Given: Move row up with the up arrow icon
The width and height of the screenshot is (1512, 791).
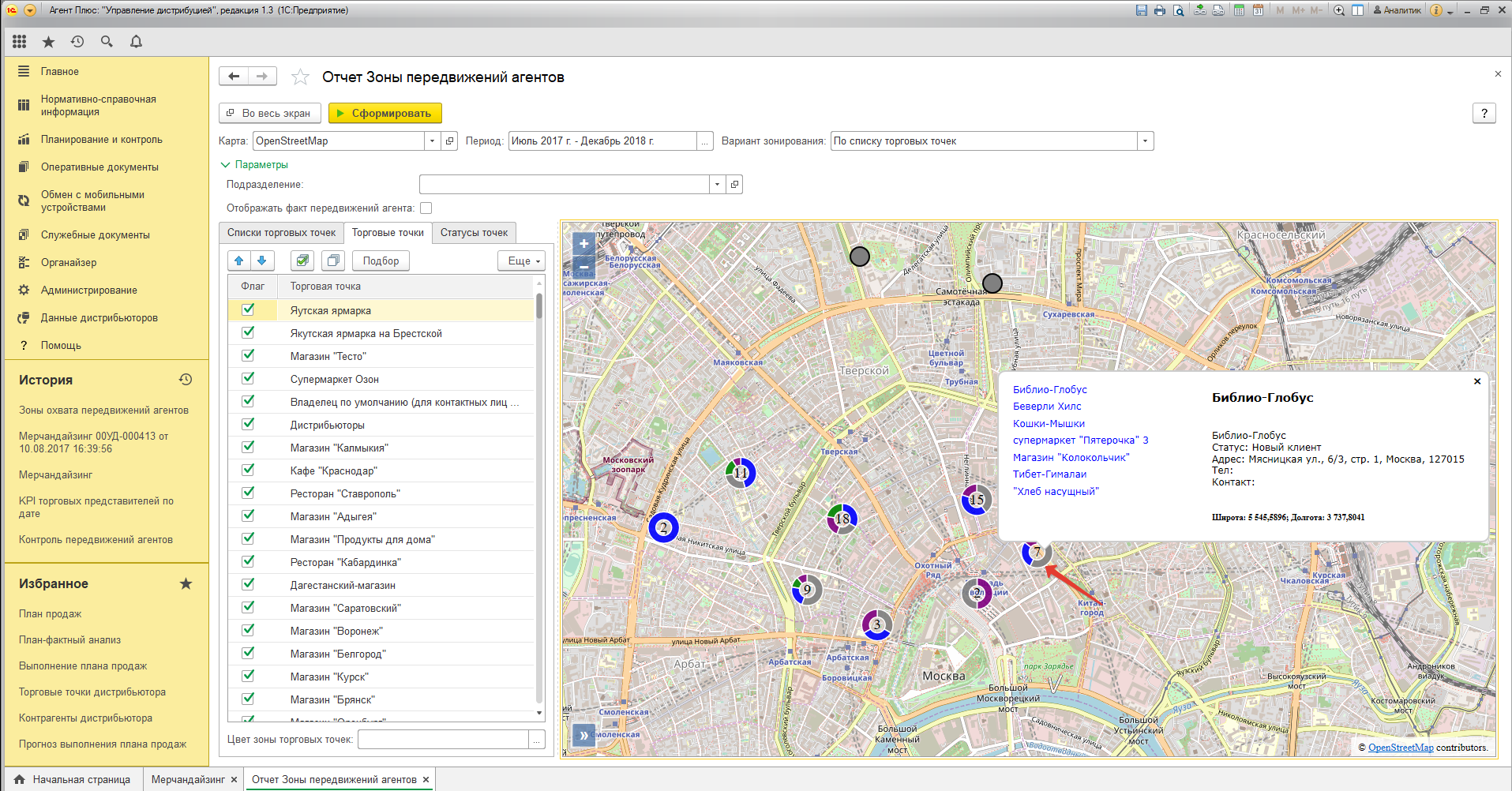Looking at the screenshot, I should [239, 261].
